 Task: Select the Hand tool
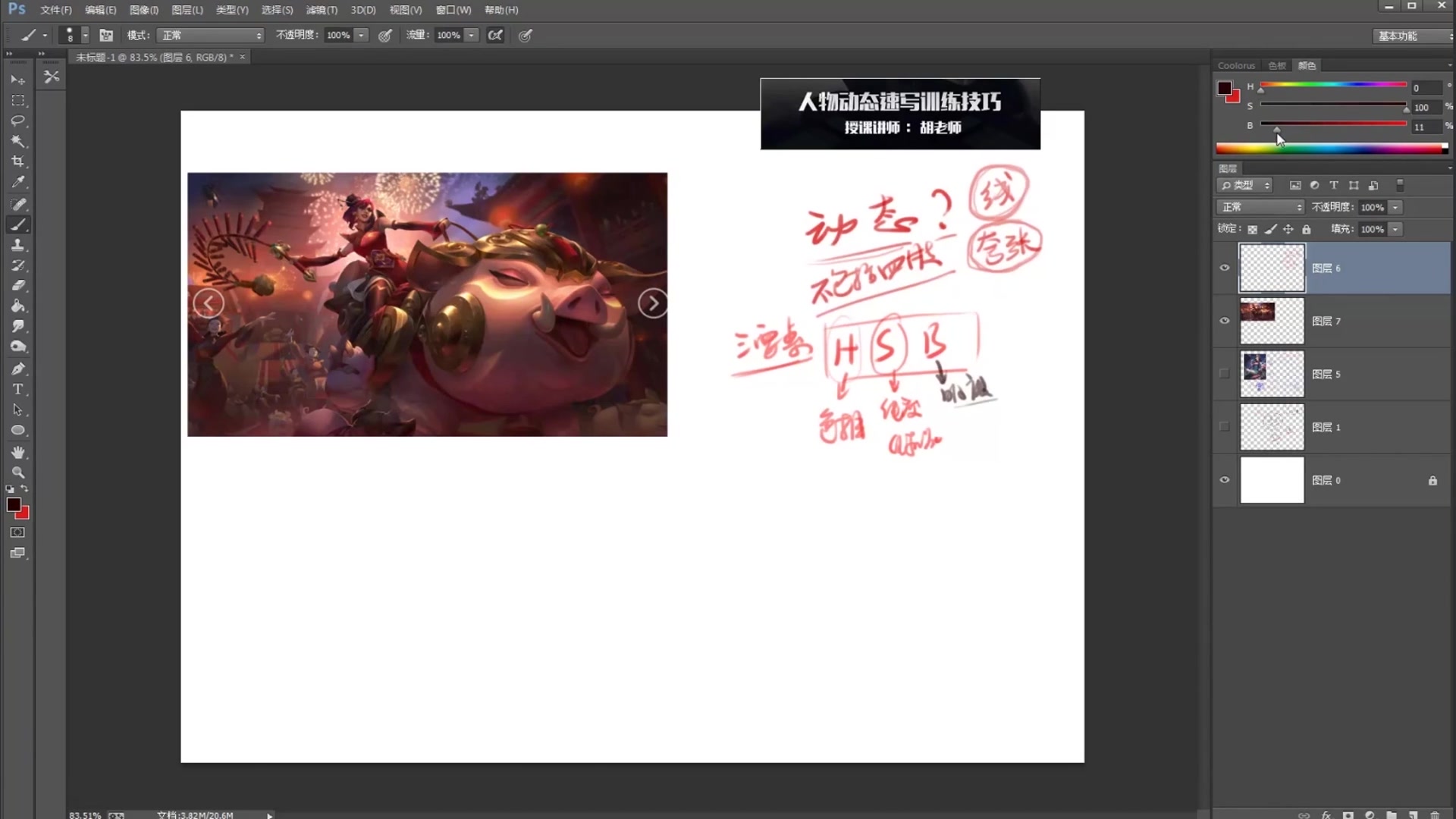pyautogui.click(x=17, y=452)
